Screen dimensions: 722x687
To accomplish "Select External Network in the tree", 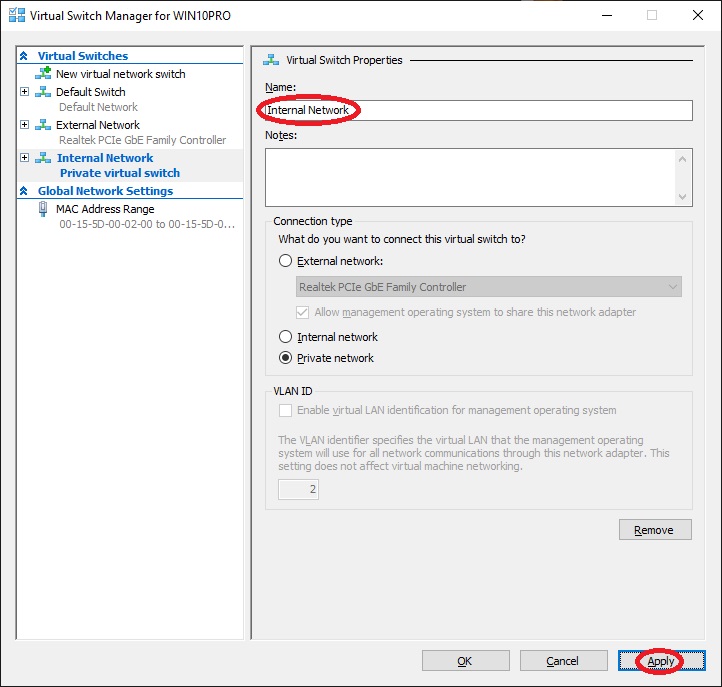I will pyautogui.click(x=98, y=125).
